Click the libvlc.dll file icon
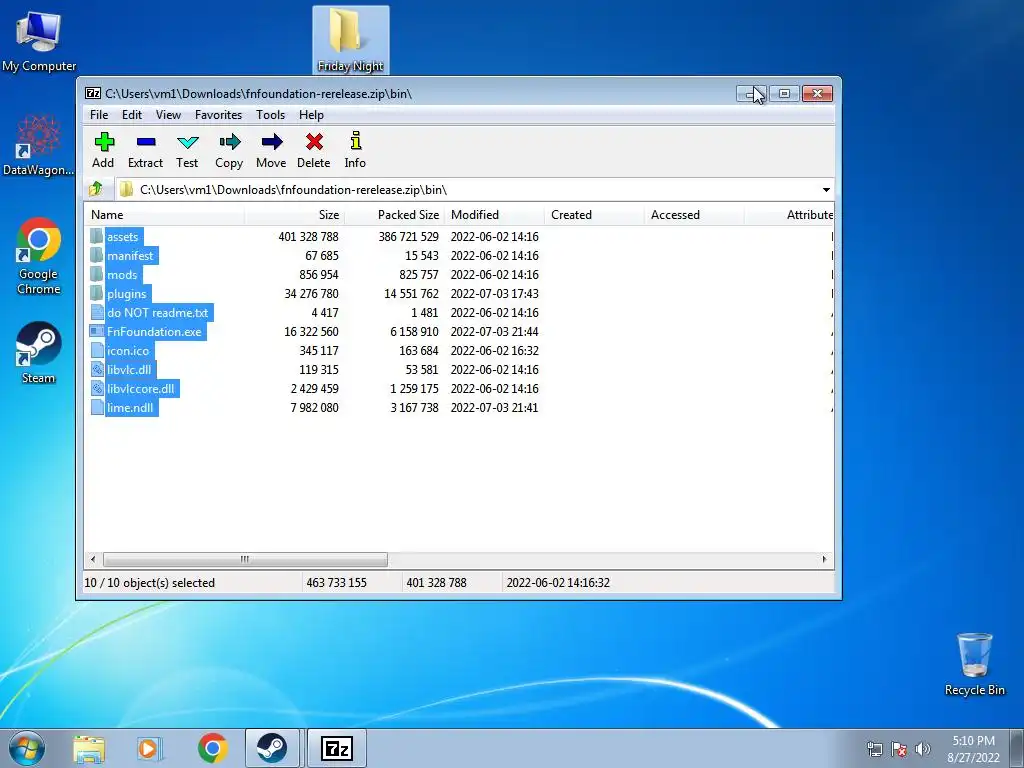This screenshot has height=768, width=1024. [x=97, y=370]
